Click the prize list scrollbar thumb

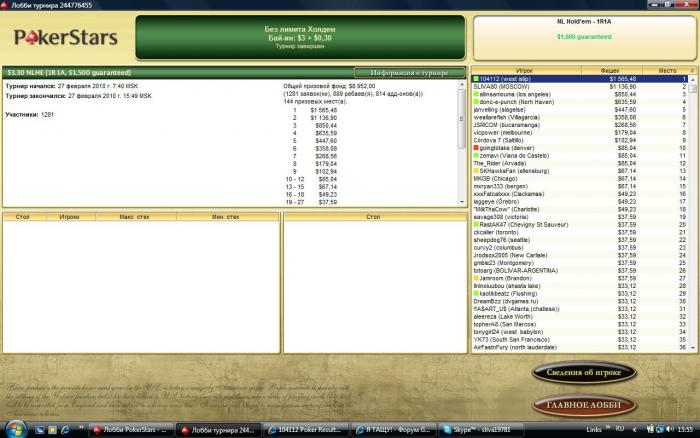[462, 119]
